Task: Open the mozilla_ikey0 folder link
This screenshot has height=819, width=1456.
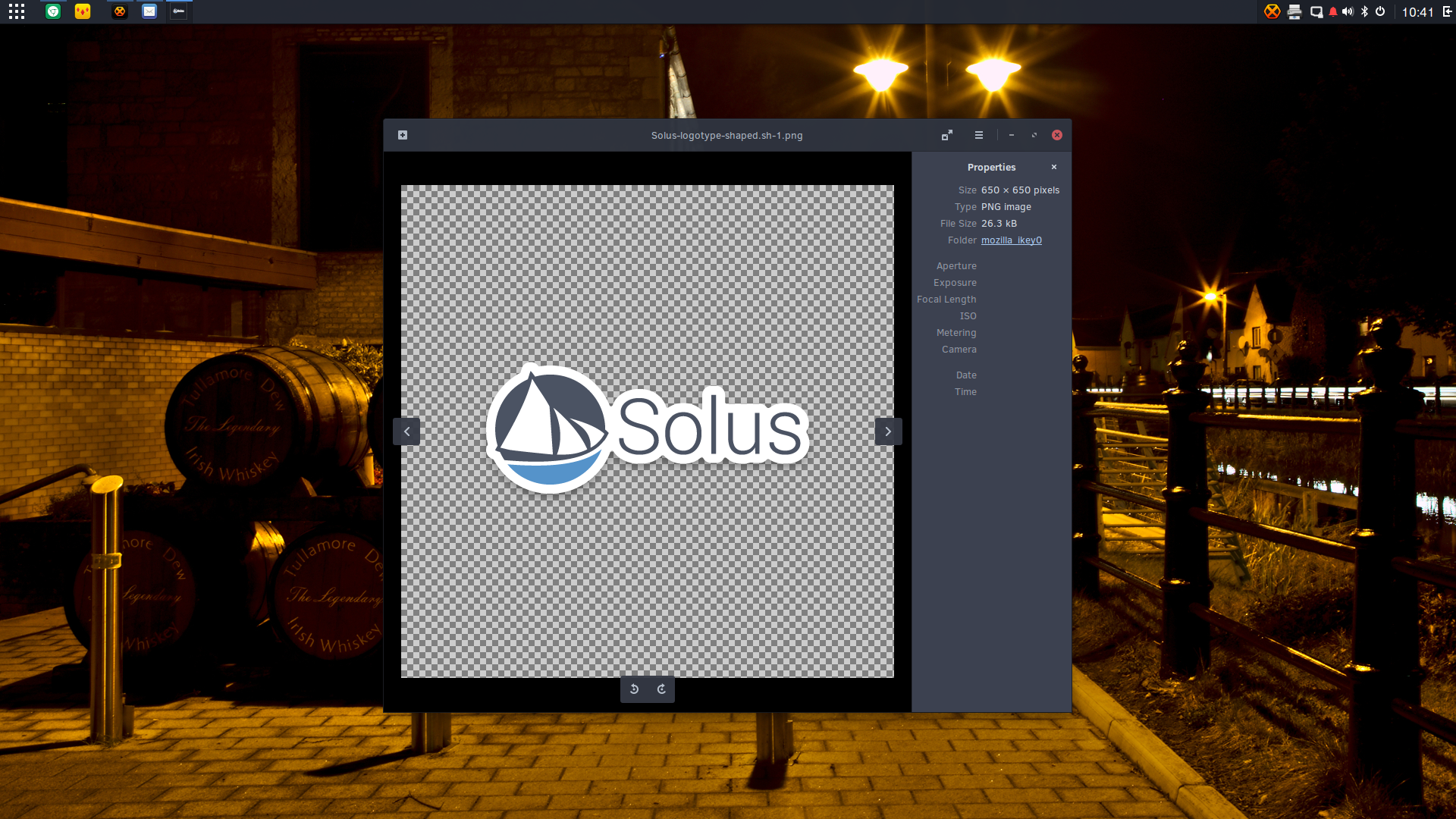Action: tap(1012, 240)
